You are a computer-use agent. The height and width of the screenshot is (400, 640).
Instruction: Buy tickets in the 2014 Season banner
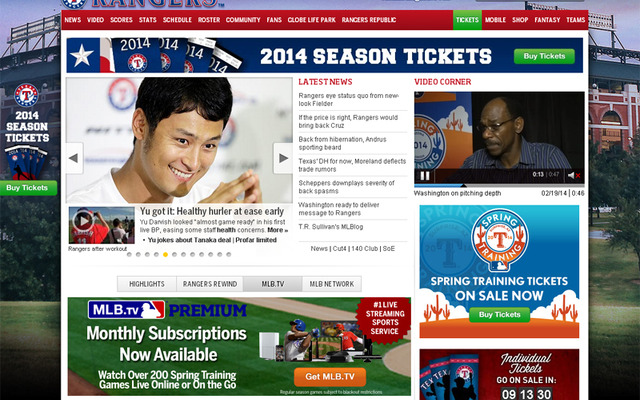tap(544, 56)
